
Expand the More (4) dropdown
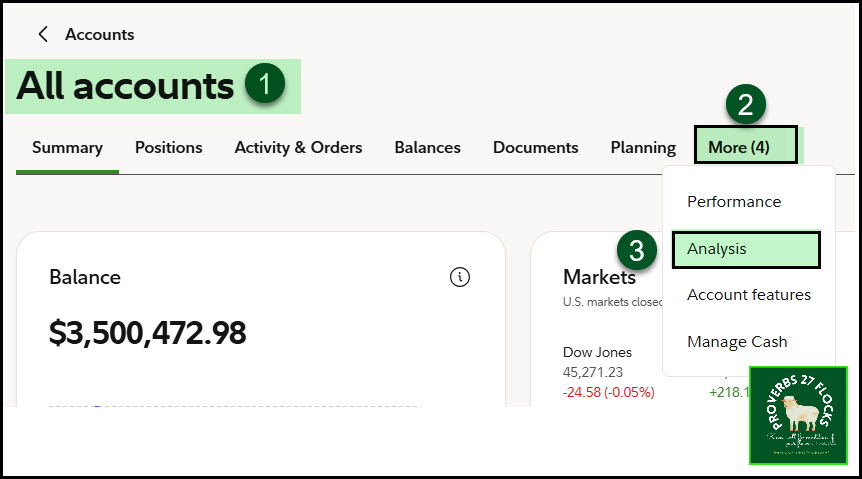[x=745, y=147]
